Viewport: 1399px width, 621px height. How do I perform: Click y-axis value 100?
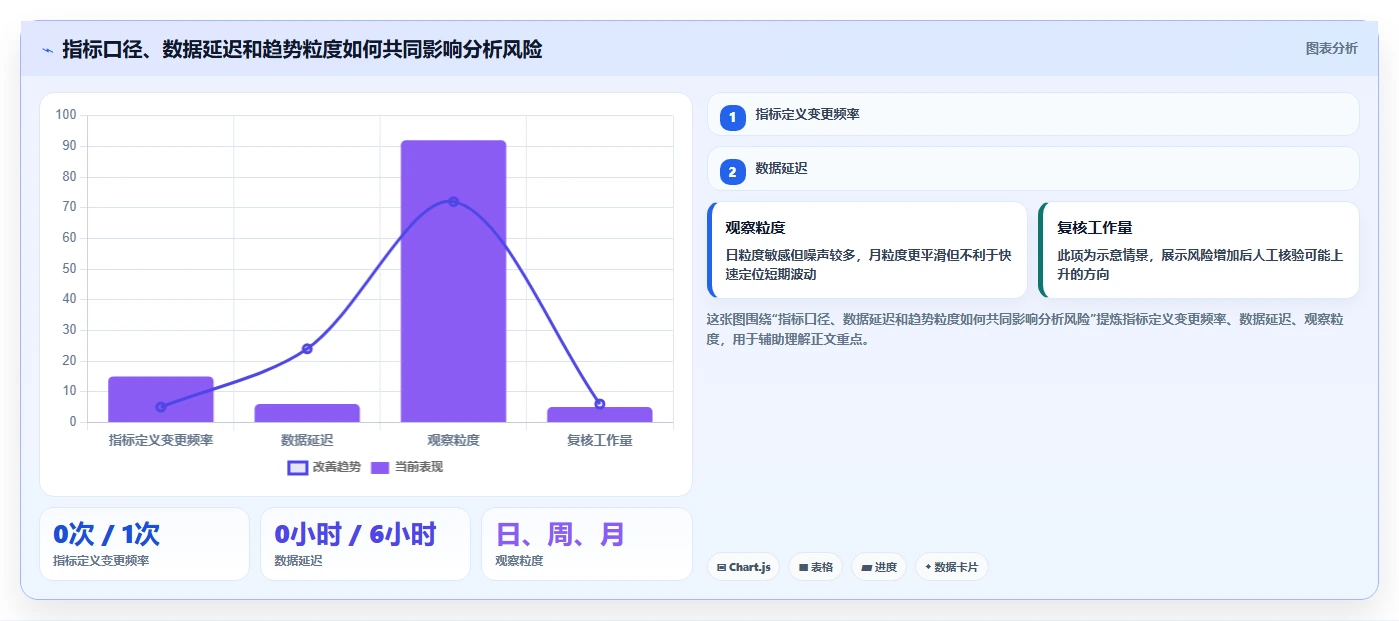(66, 115)
